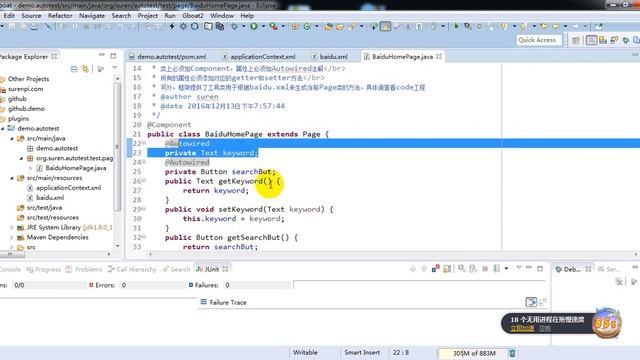Expand BaiduHomePage.java in the tree
The image size is (640, 360).
coord(30,168)
